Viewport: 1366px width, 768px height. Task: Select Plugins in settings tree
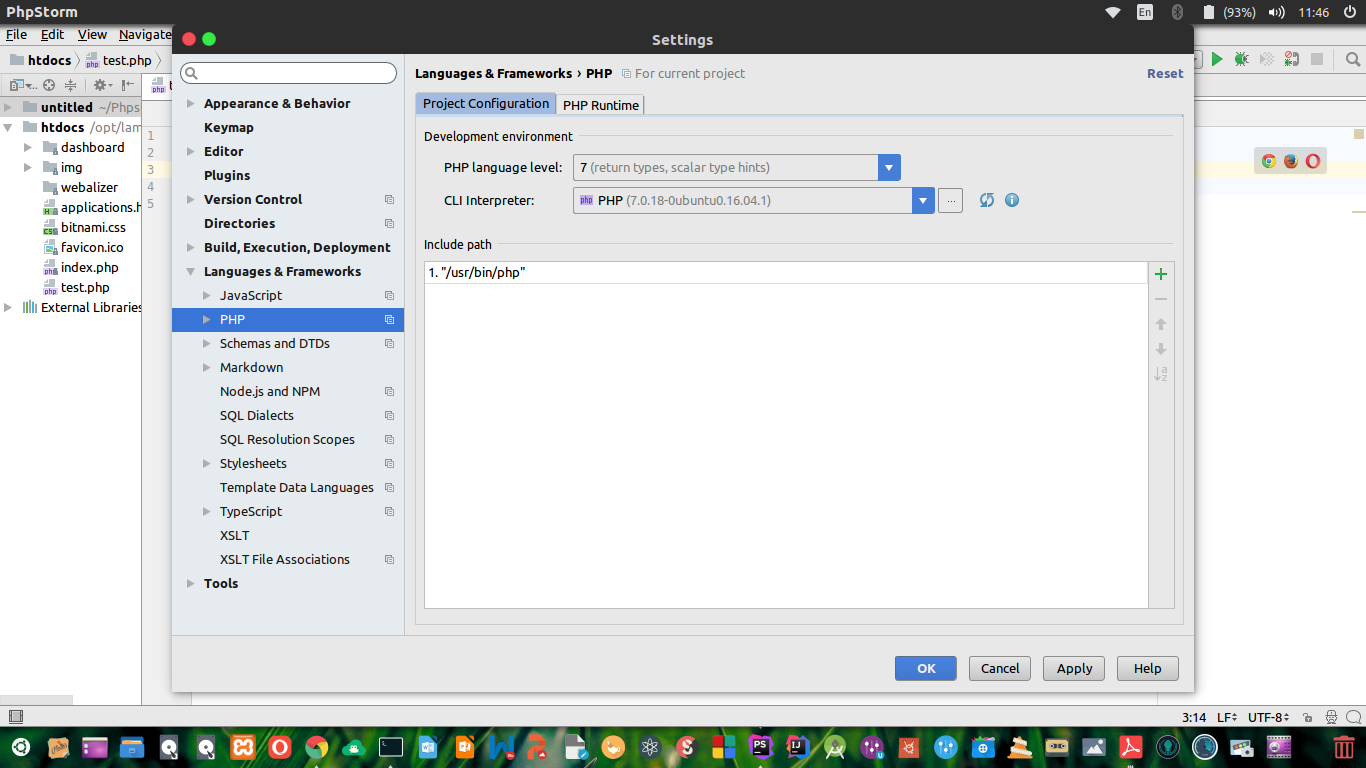(x=227, y=175)
